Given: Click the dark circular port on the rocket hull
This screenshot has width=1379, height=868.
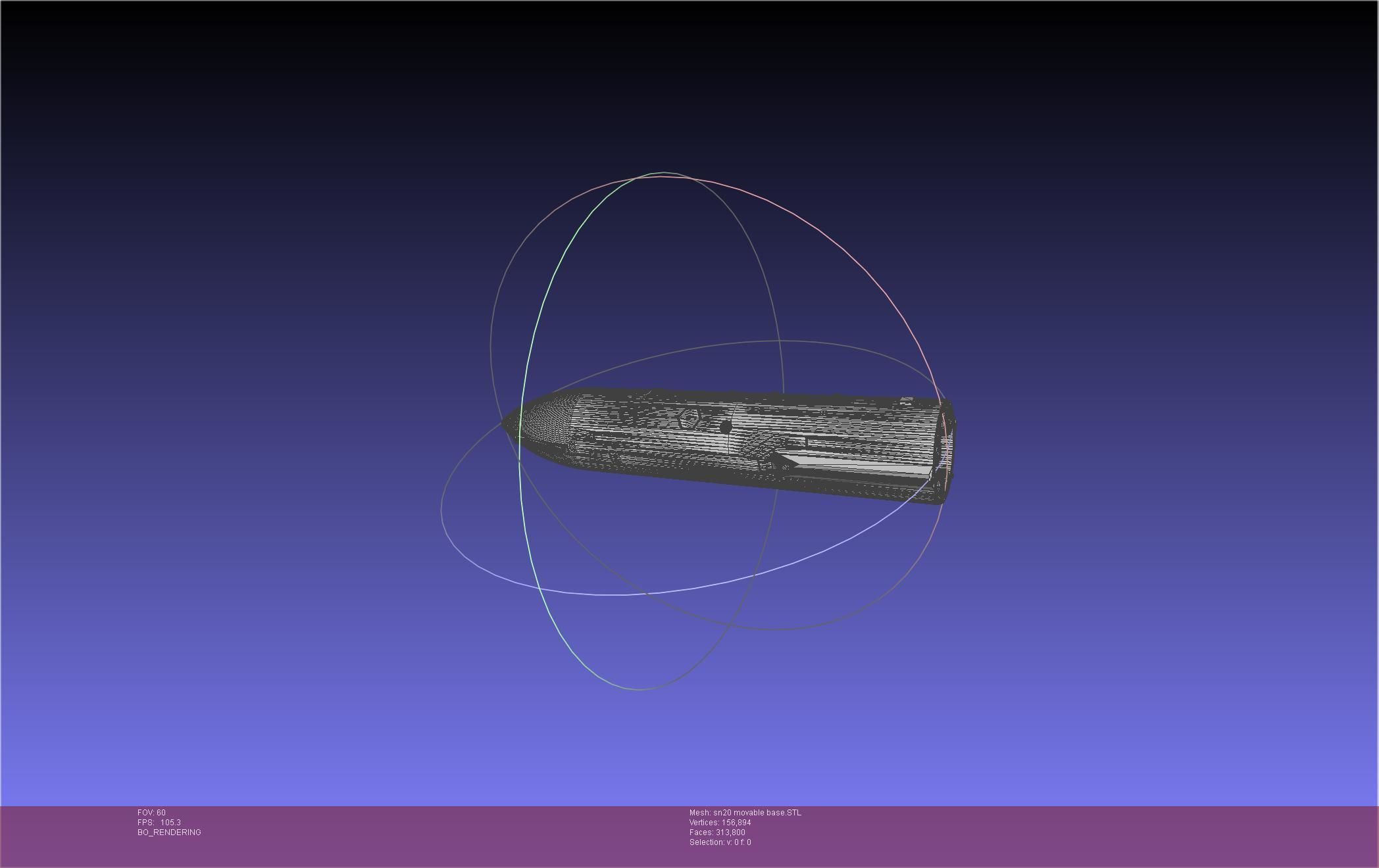Looking at the screenshot, I should click(x=726, y=427).
